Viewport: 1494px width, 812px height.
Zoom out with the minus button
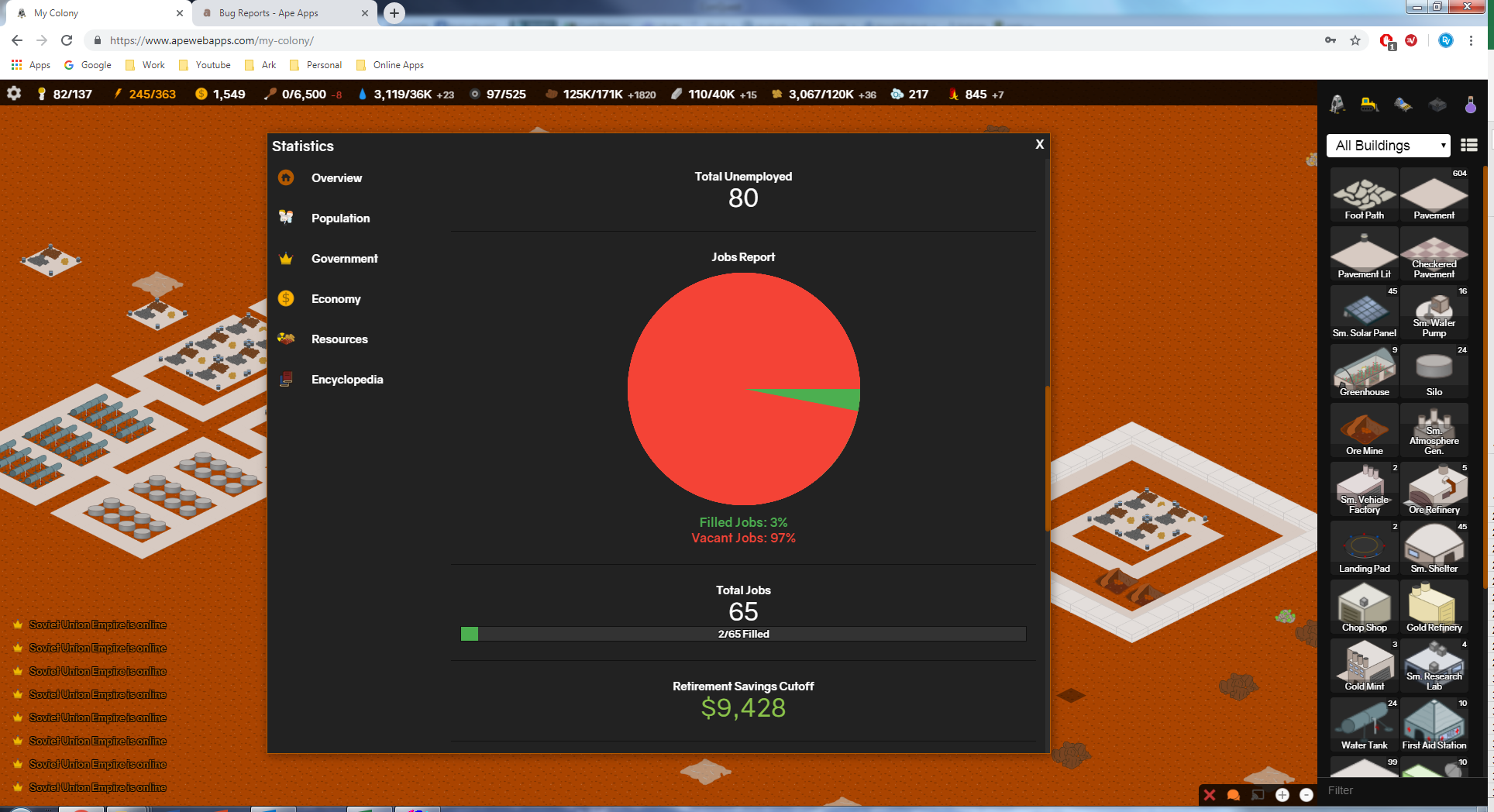tap(1306, 795)
